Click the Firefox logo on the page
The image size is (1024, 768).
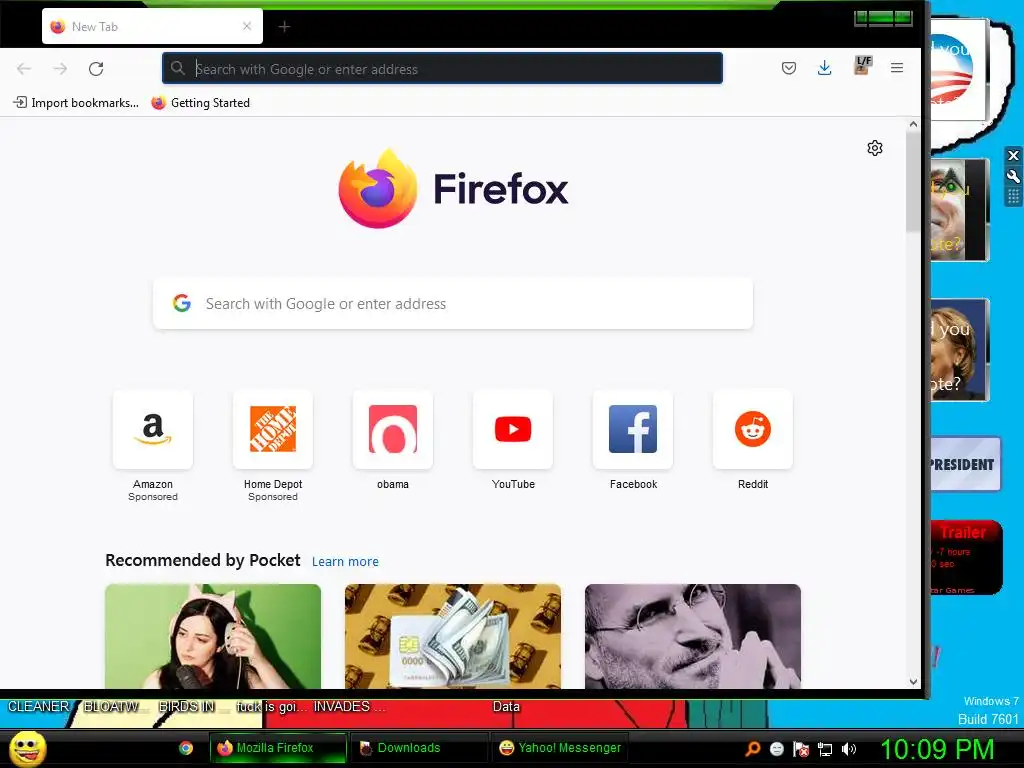(x=453, y=189)
